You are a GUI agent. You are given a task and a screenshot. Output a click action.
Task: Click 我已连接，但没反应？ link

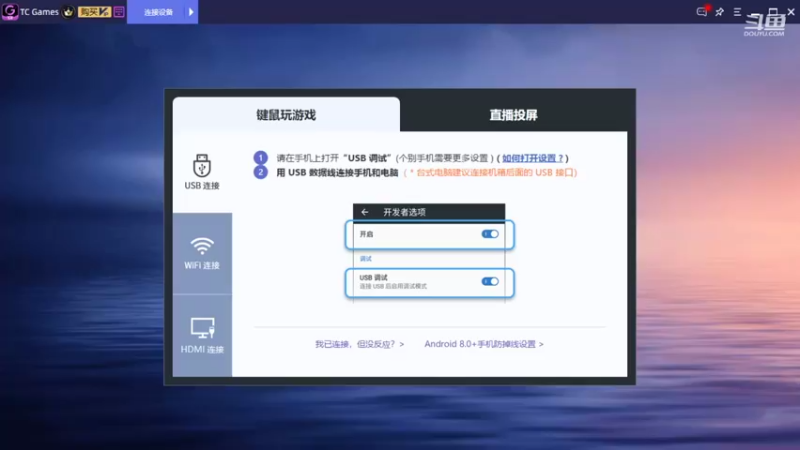pyautogui.click(x=359, y=344)
